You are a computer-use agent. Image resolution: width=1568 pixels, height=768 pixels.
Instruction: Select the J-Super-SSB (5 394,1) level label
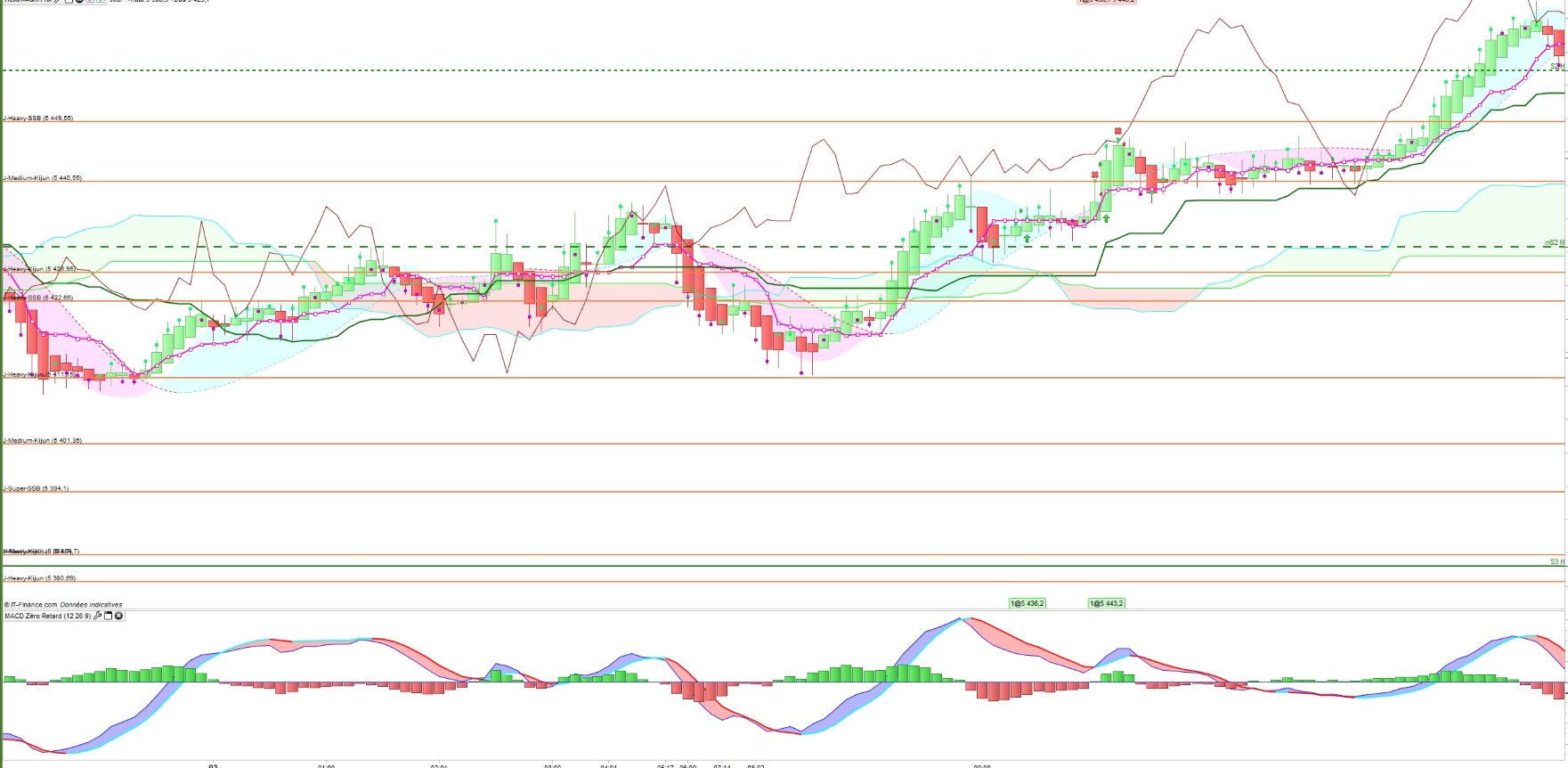tap(36, 488)
